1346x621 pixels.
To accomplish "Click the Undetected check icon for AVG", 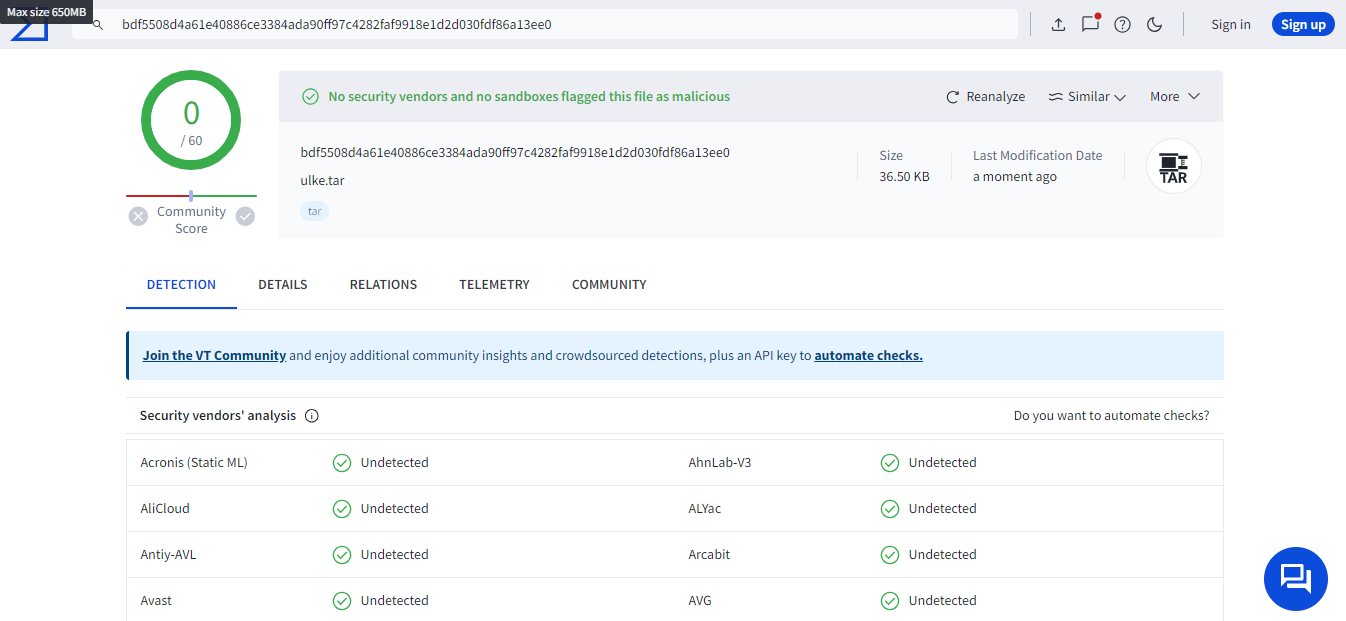I will [890, 601].
